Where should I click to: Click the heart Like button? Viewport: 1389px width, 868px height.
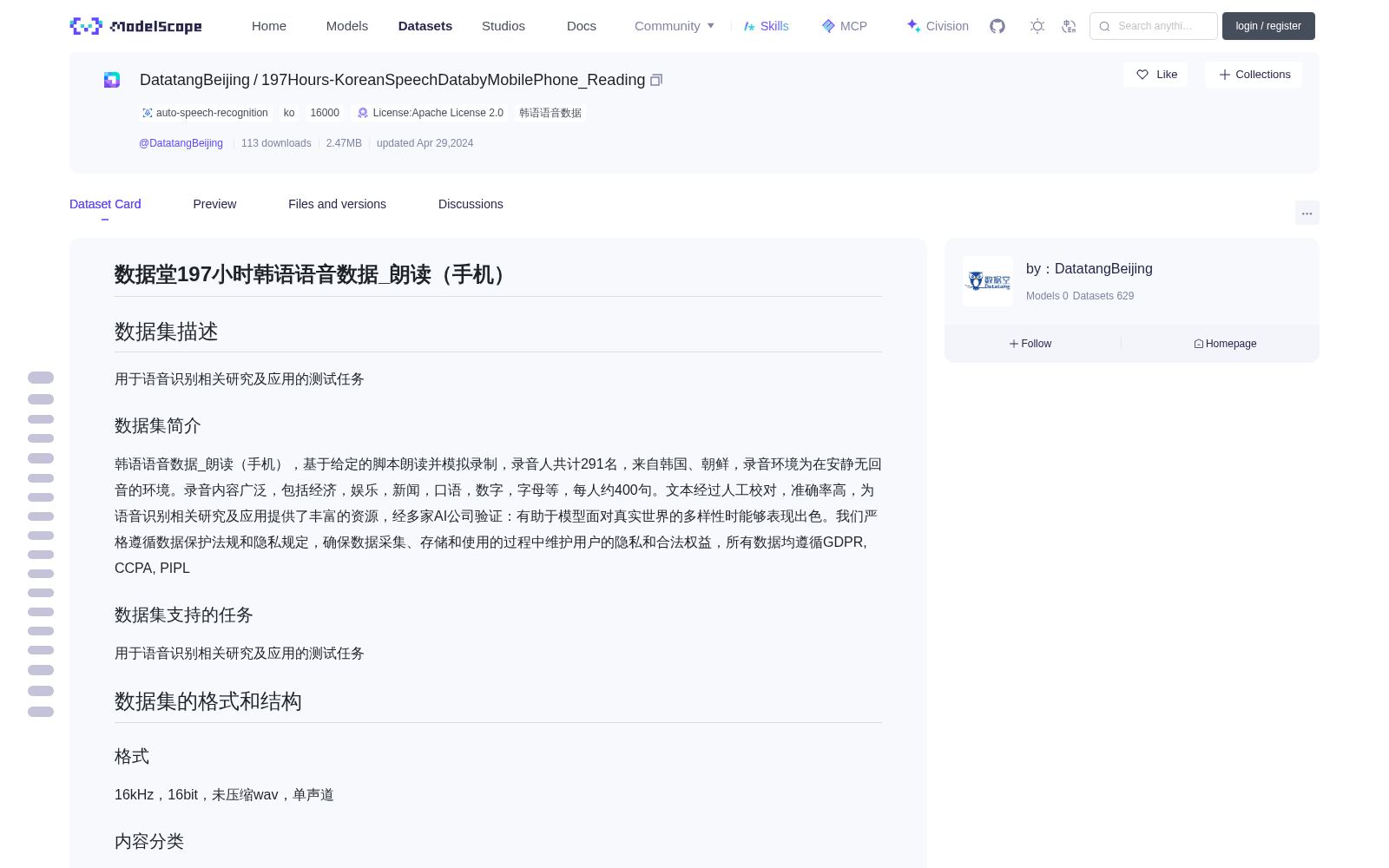[x=1155, y=75]
